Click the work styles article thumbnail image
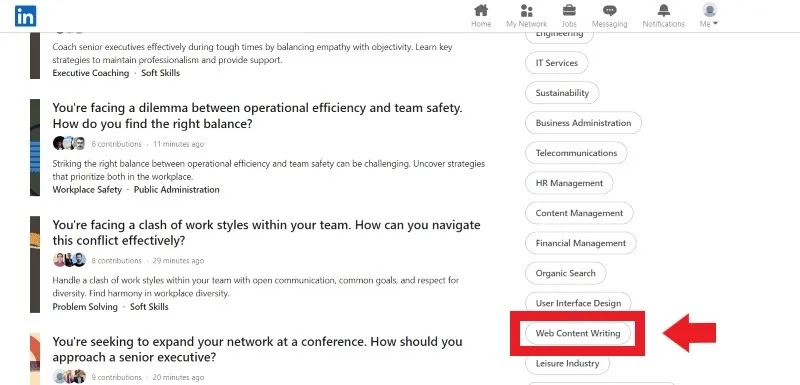The width and height of the screenshot is (800, 385). [x=35, y=264]
